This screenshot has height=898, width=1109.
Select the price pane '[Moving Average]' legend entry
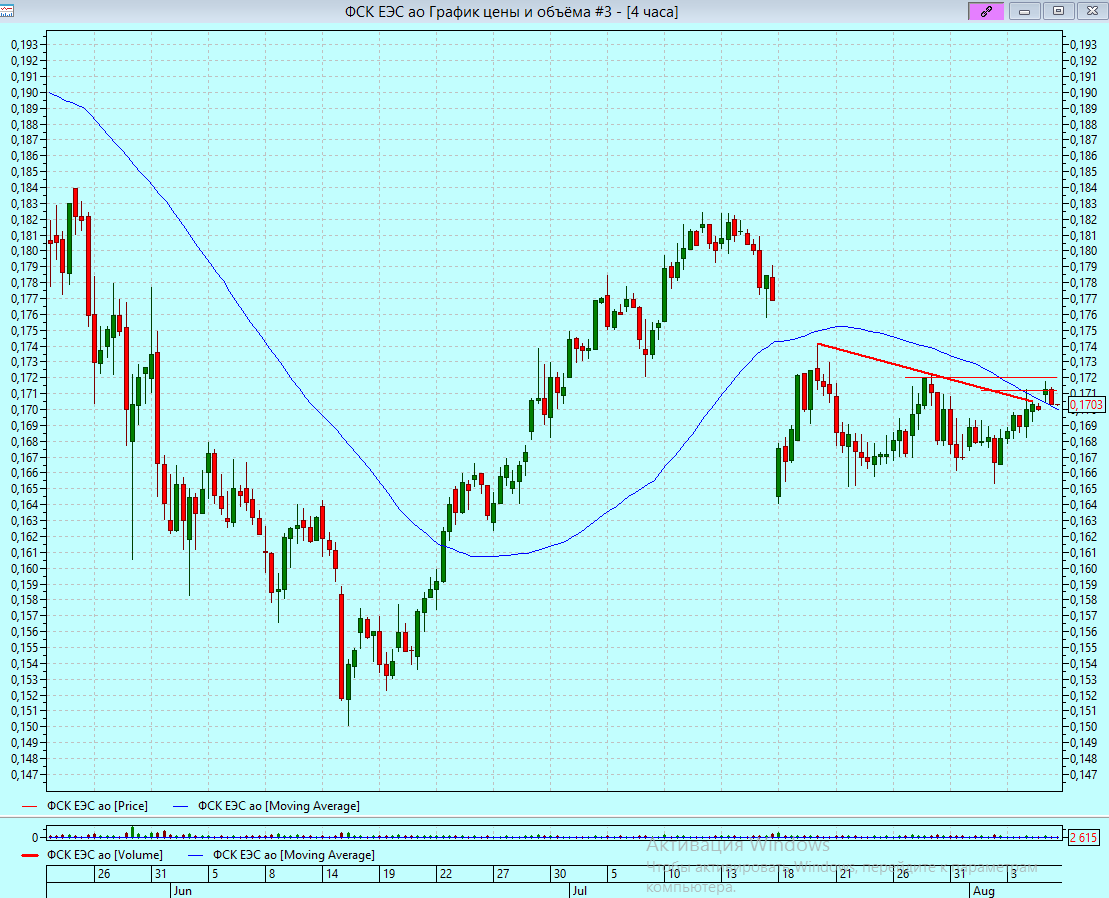(x=279, y=805)
